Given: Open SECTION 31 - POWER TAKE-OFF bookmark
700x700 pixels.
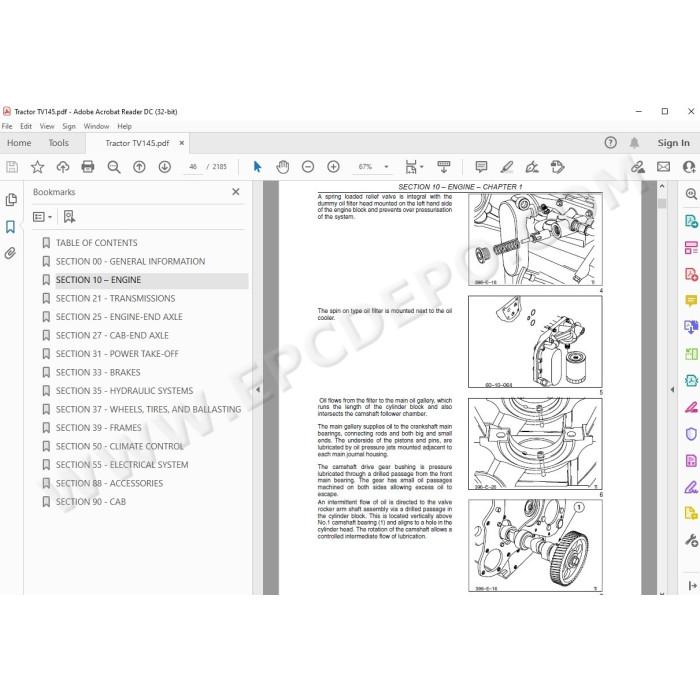Looking at the screenshot, I should 117,354.
